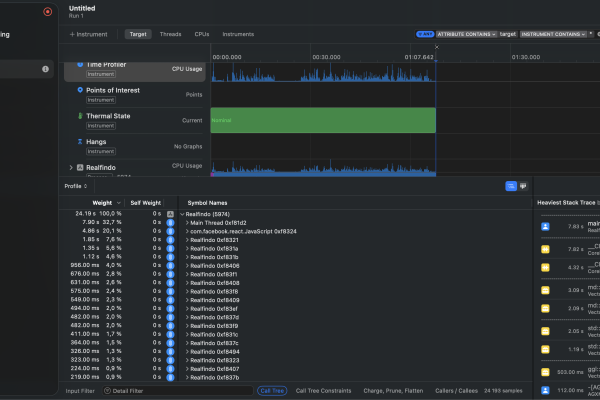The image size is (600, 400).
Task: Click the filter icon inside the Detail Filter field
Action: [108, 391]
